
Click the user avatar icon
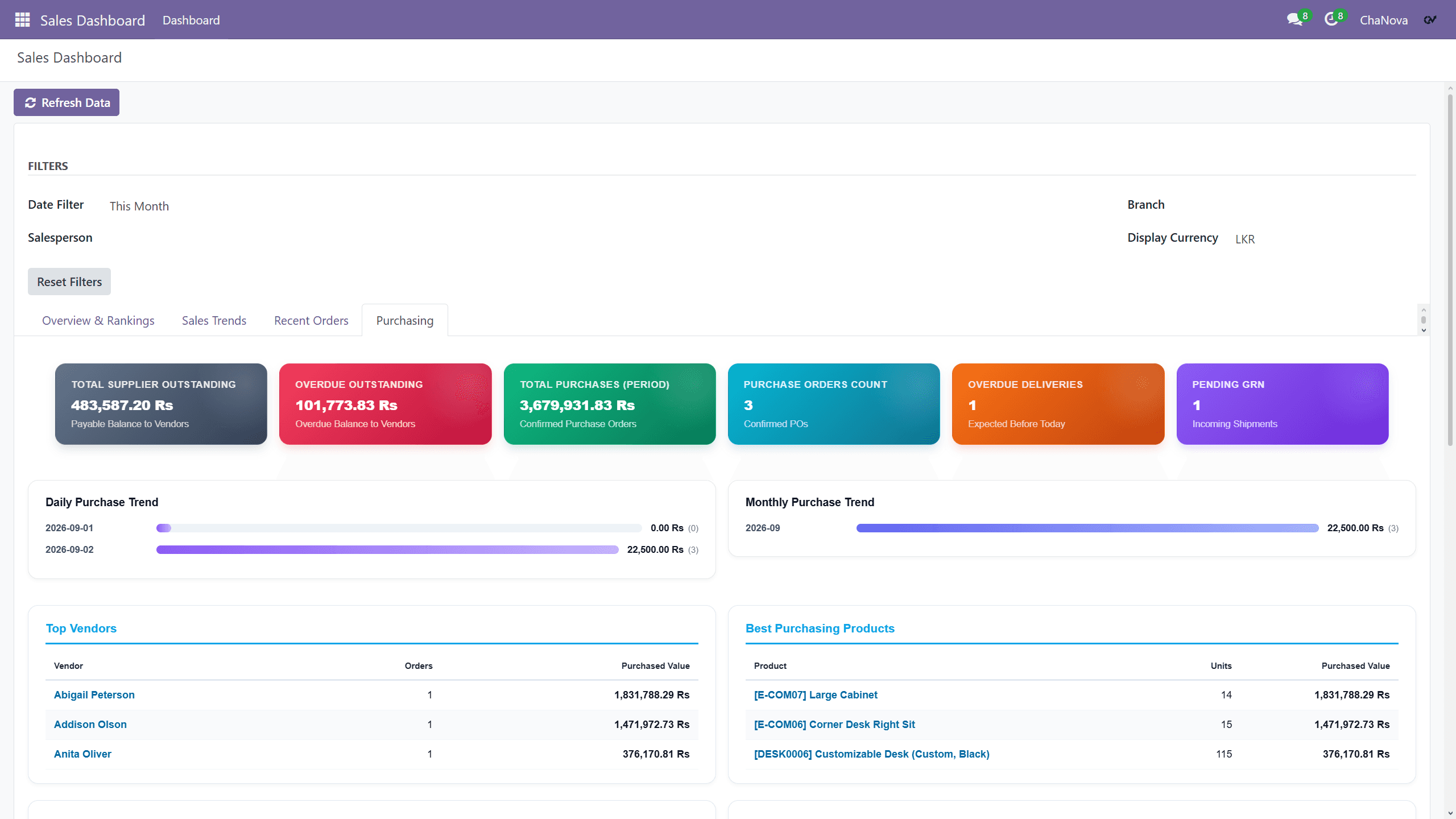click(1430, 20)
